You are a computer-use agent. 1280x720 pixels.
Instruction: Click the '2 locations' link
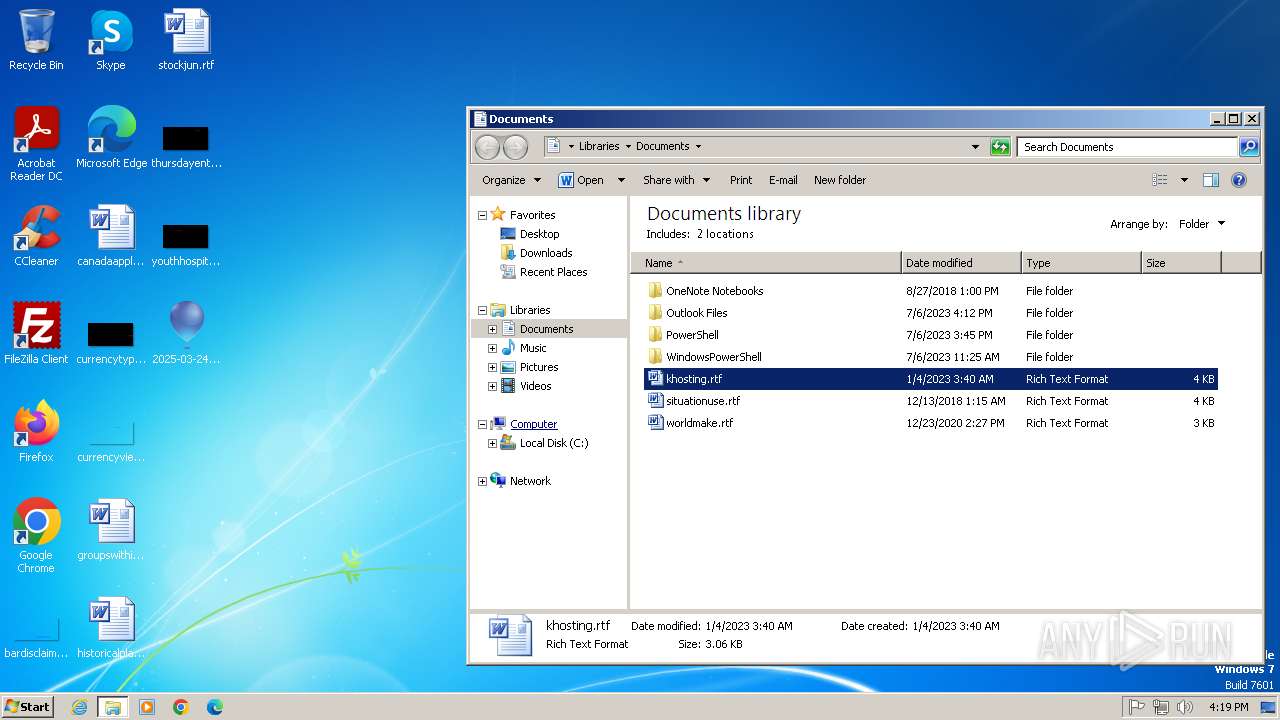[725, 234]
